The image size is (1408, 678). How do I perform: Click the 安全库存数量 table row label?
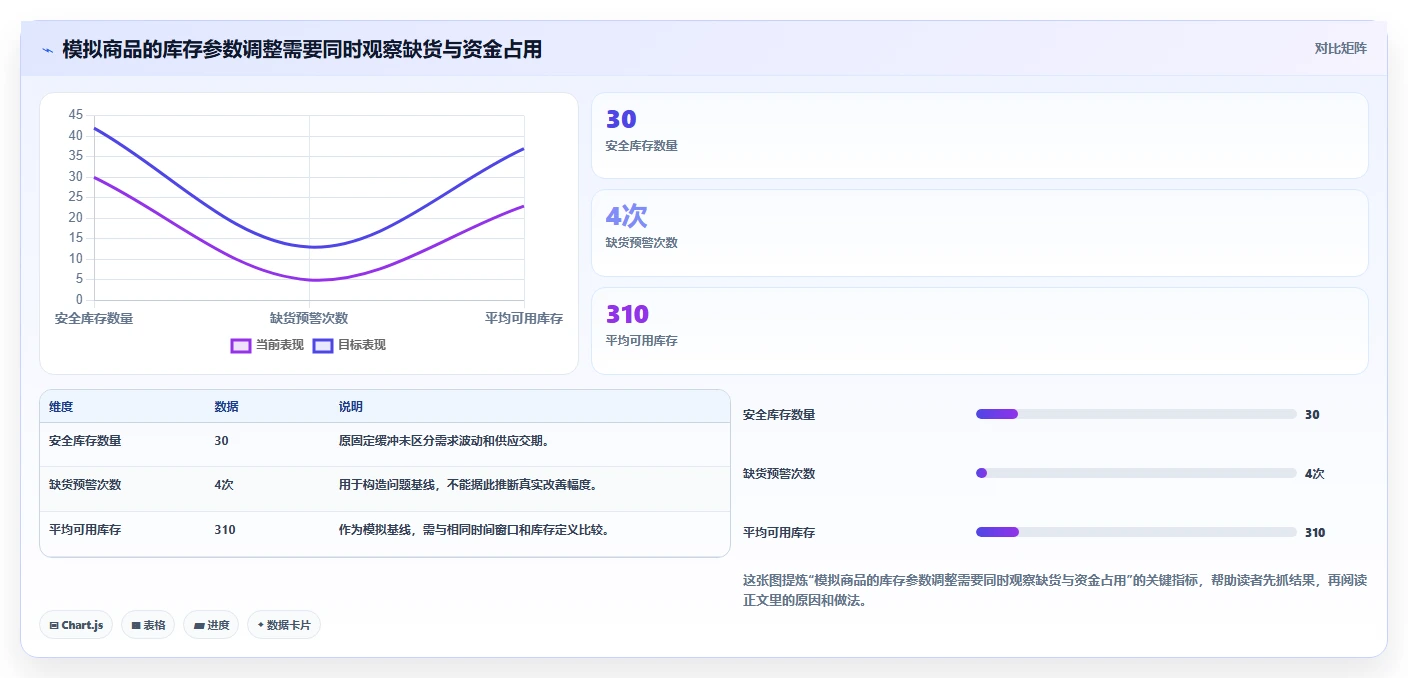pos(85,440)
